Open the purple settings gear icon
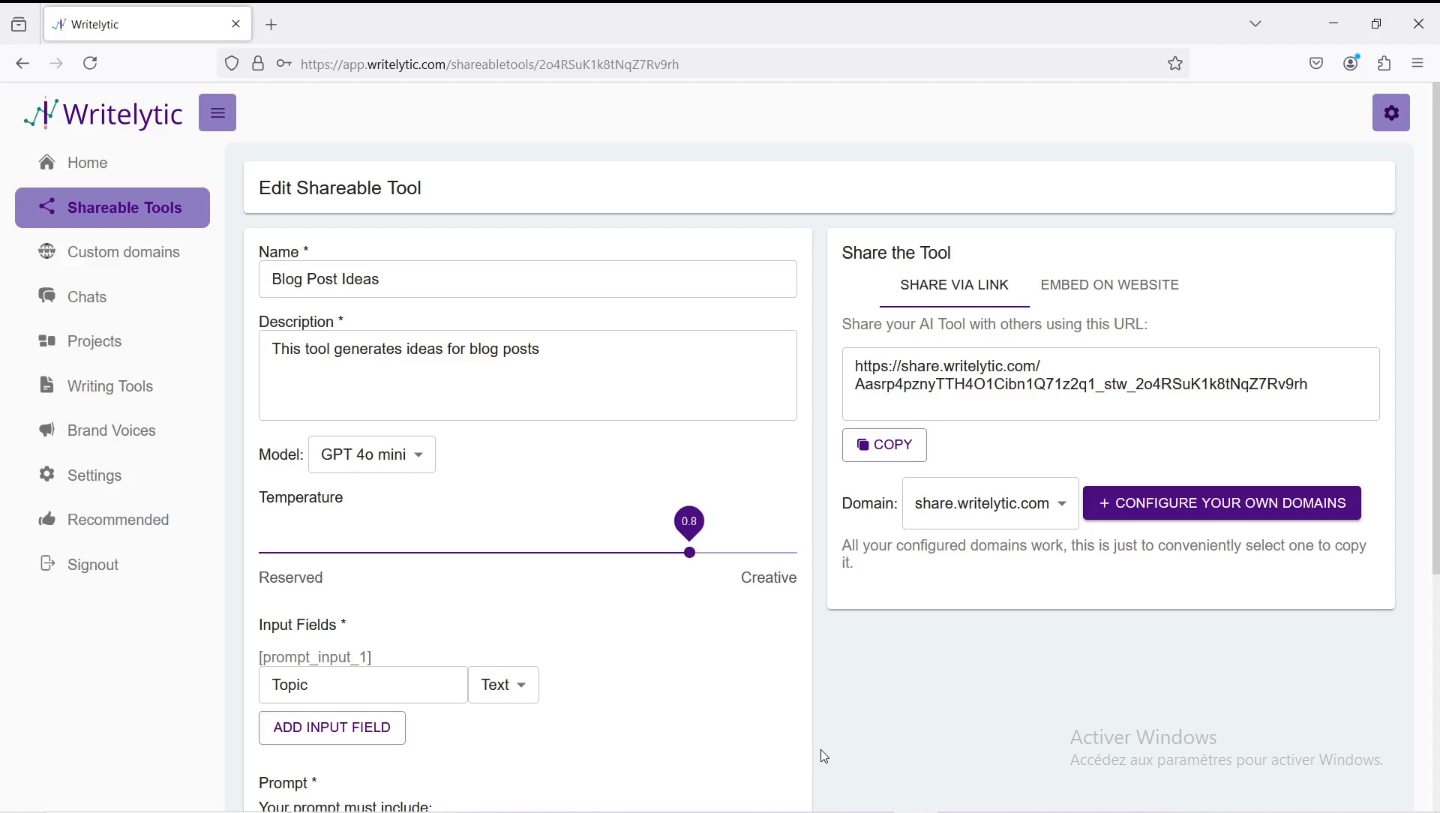The height and width of the screenshot is (813, 1440). point(1391,113)
